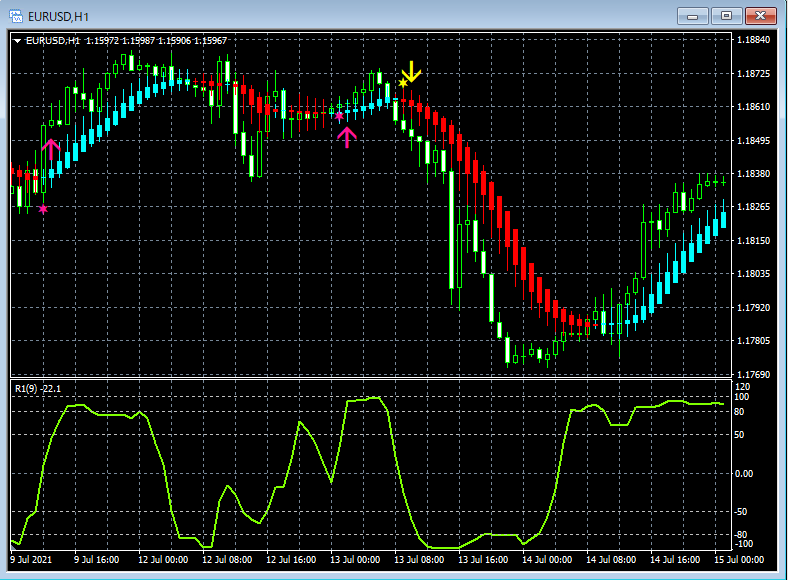789x580 pixels.
Task: Click the OHLC text 1.15972 1.15987 1.15906 1.15967
Action: click(x=156, y=41)
